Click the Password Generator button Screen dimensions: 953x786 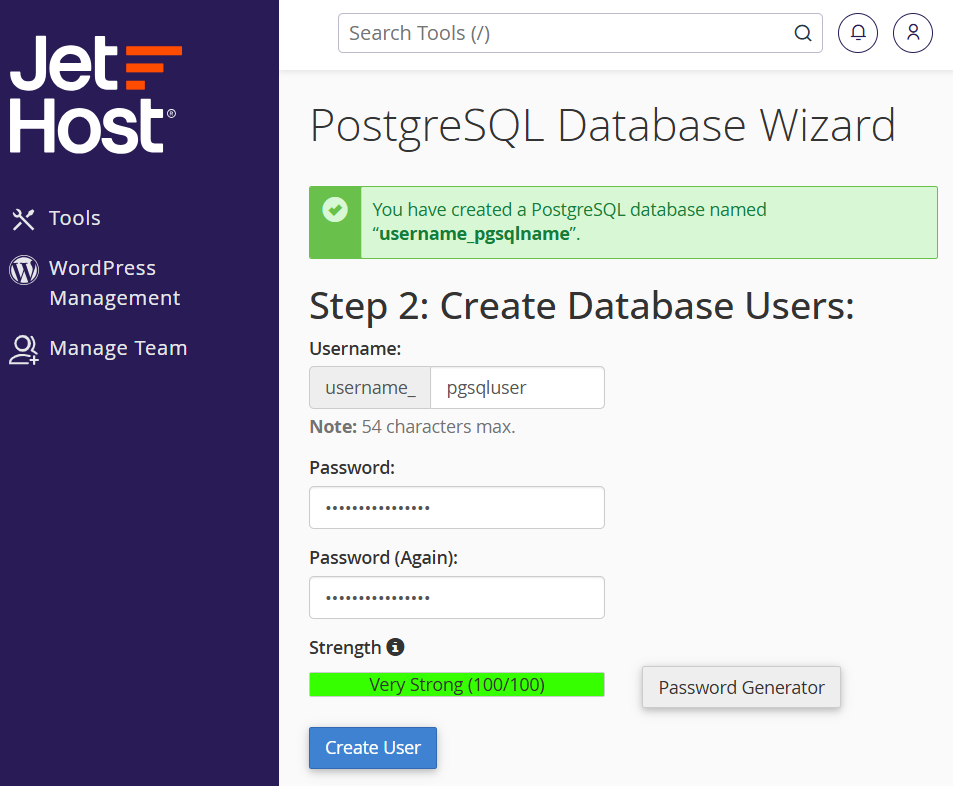point(741,687)
